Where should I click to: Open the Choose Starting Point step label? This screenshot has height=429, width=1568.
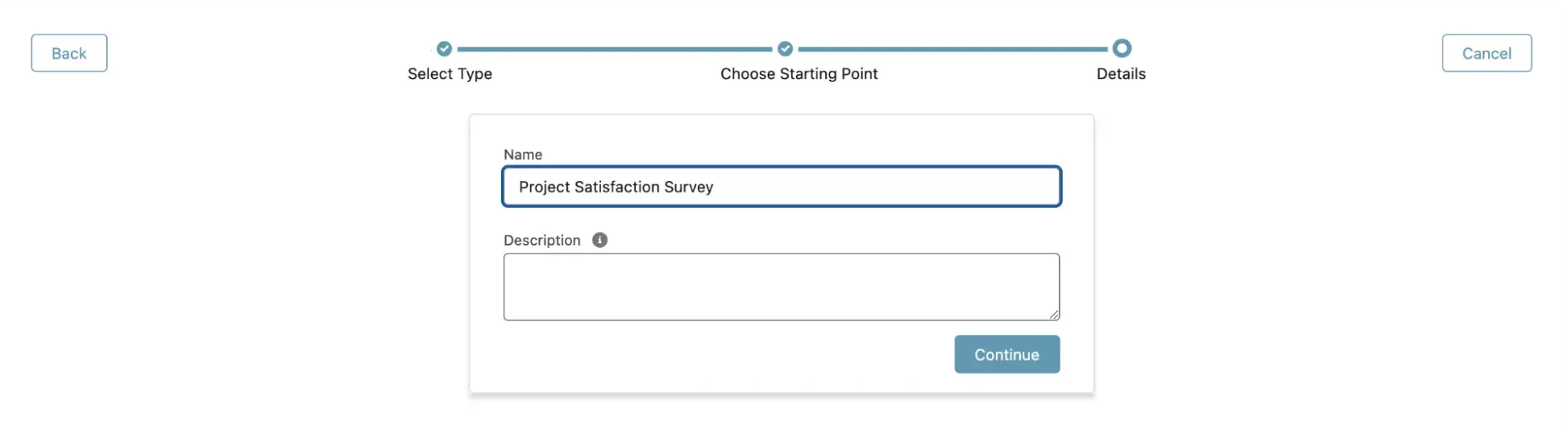[799, 74]
